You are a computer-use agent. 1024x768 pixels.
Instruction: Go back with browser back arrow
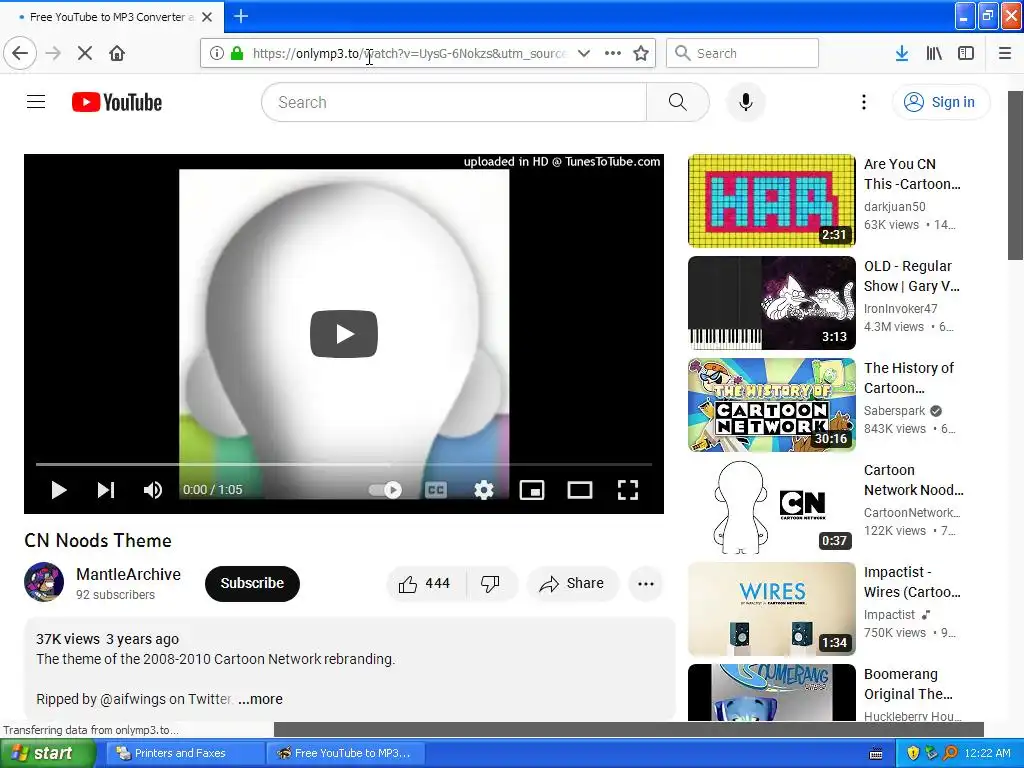pos(20,53)
